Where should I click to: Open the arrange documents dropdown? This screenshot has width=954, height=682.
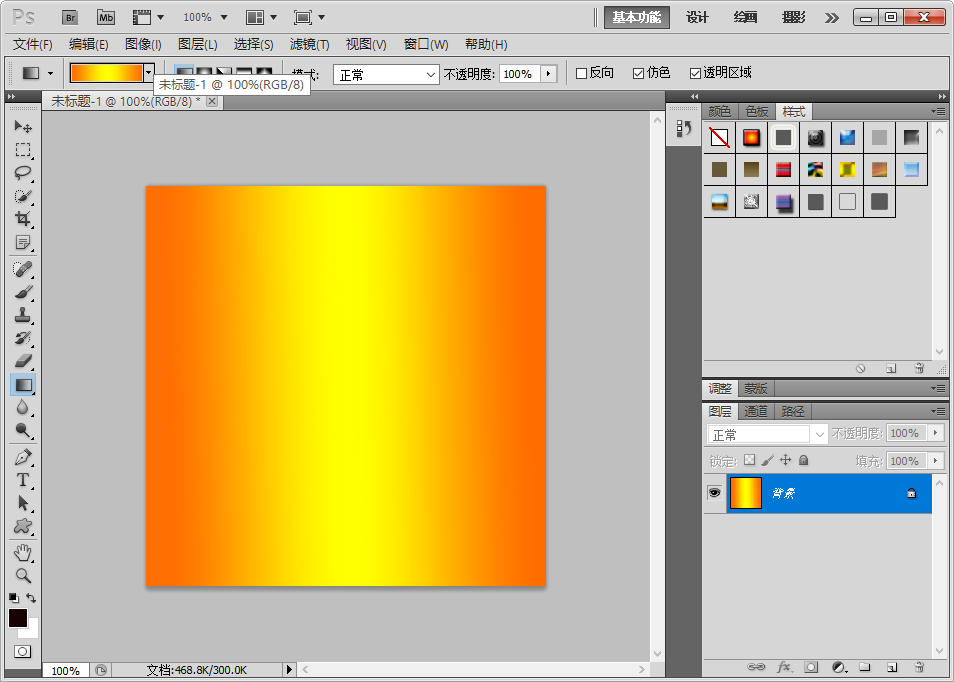point(262,18)
